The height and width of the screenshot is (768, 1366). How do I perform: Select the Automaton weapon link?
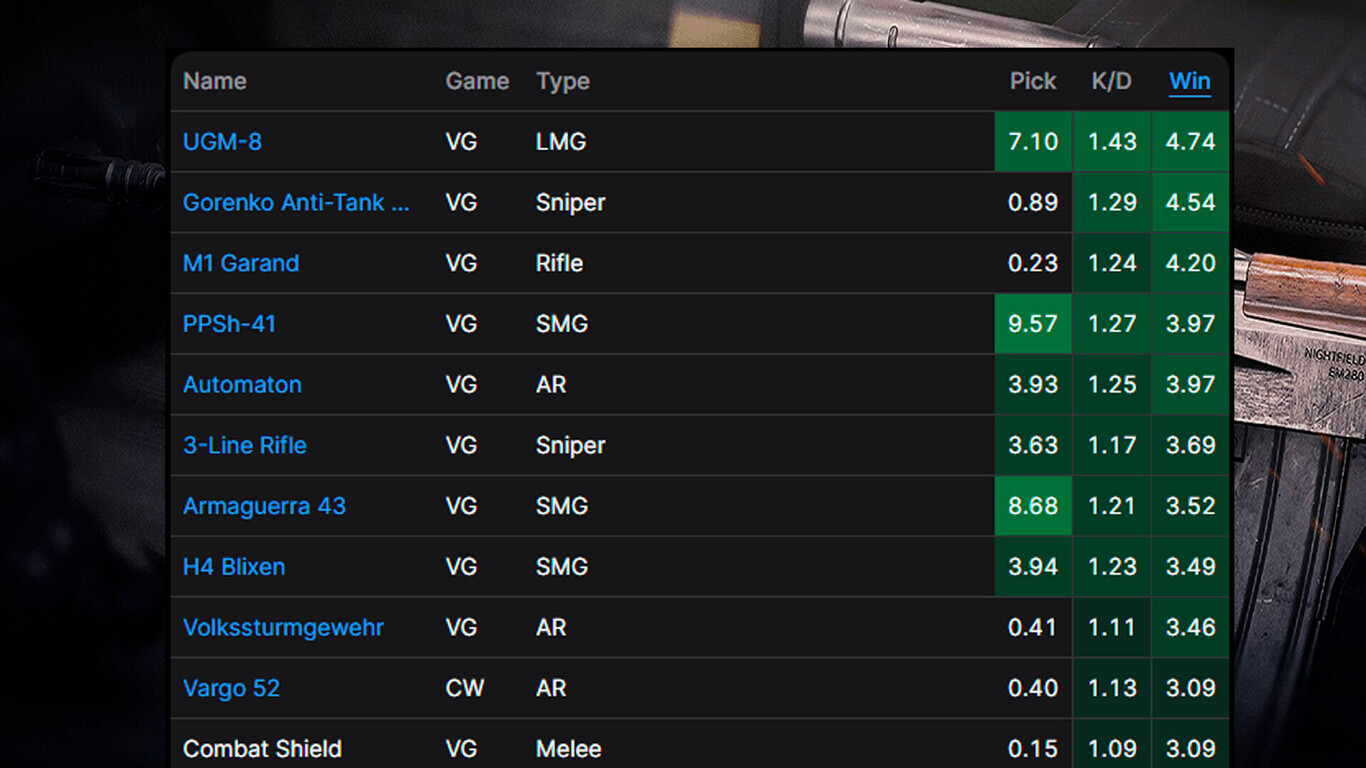[x=242, y=385]
